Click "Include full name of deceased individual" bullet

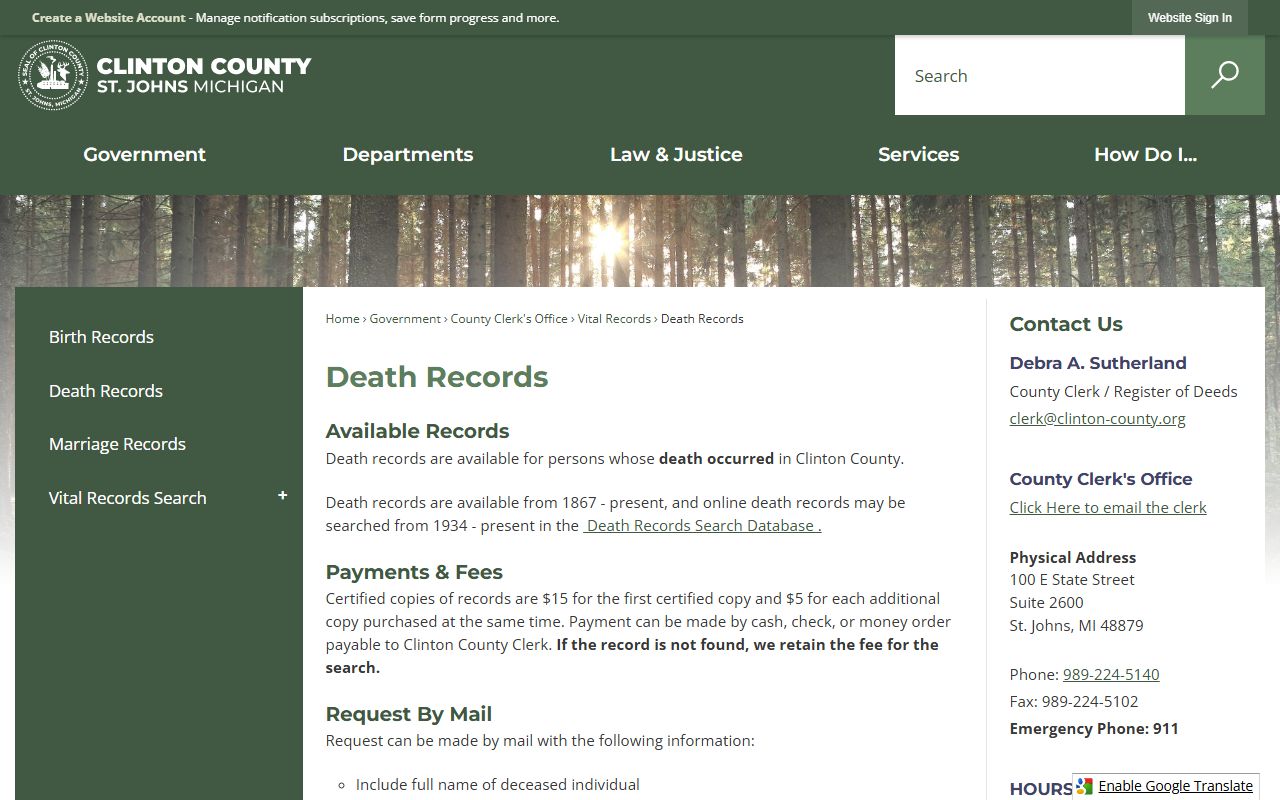(x=498, y=785)
